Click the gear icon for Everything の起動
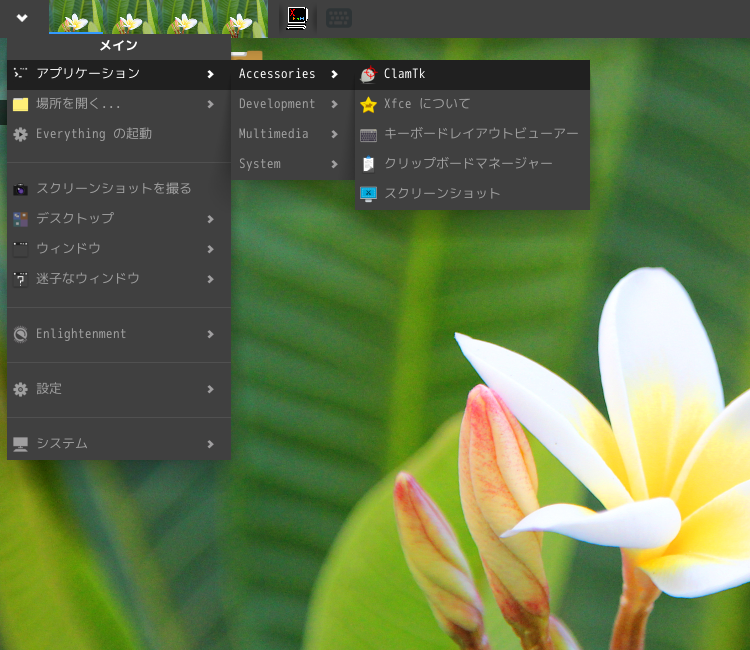 pos(20,134)
